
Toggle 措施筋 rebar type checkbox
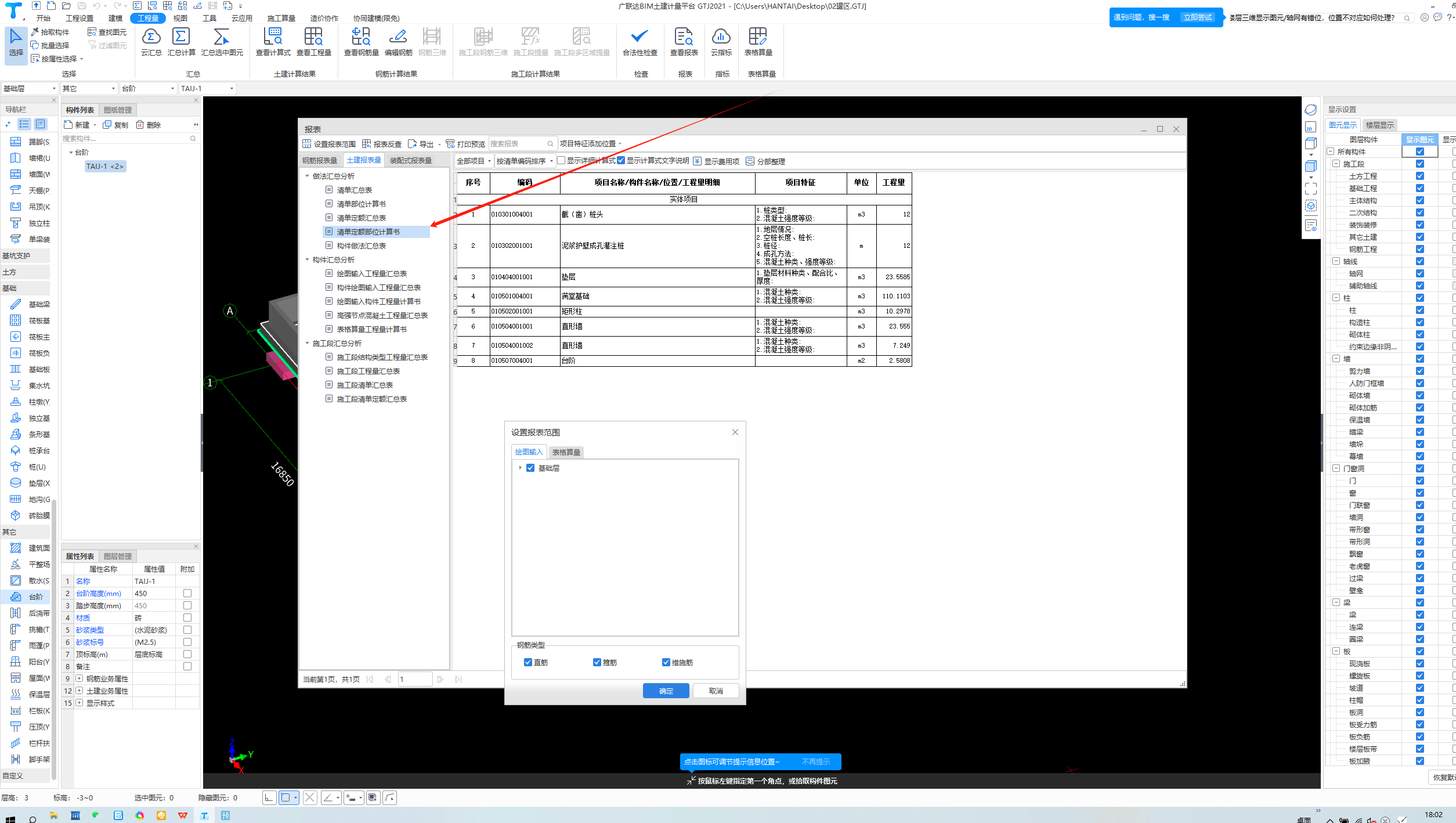point(666,662)
